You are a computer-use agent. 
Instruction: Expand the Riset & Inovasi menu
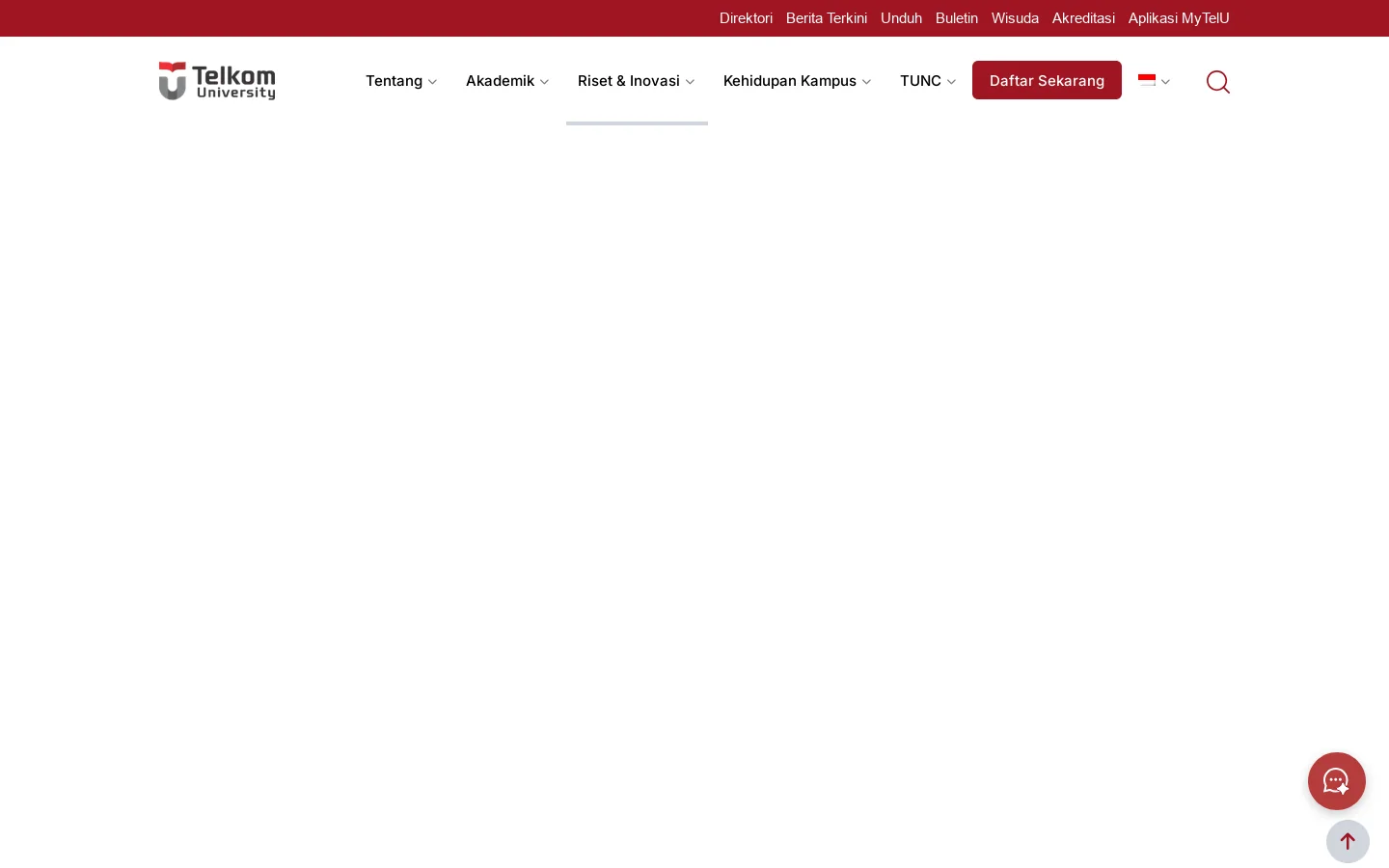(637, 81)
